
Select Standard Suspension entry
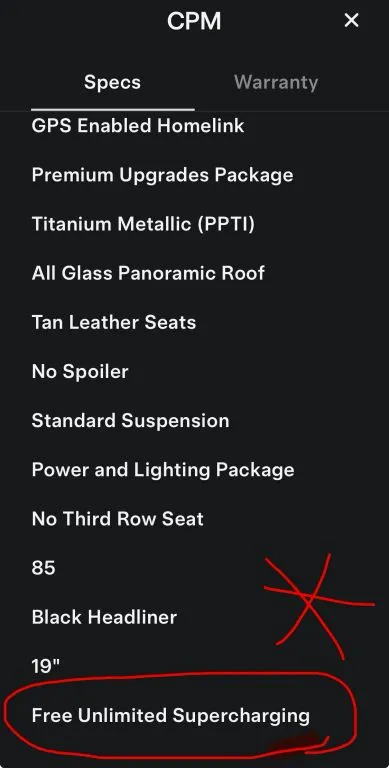130,421
